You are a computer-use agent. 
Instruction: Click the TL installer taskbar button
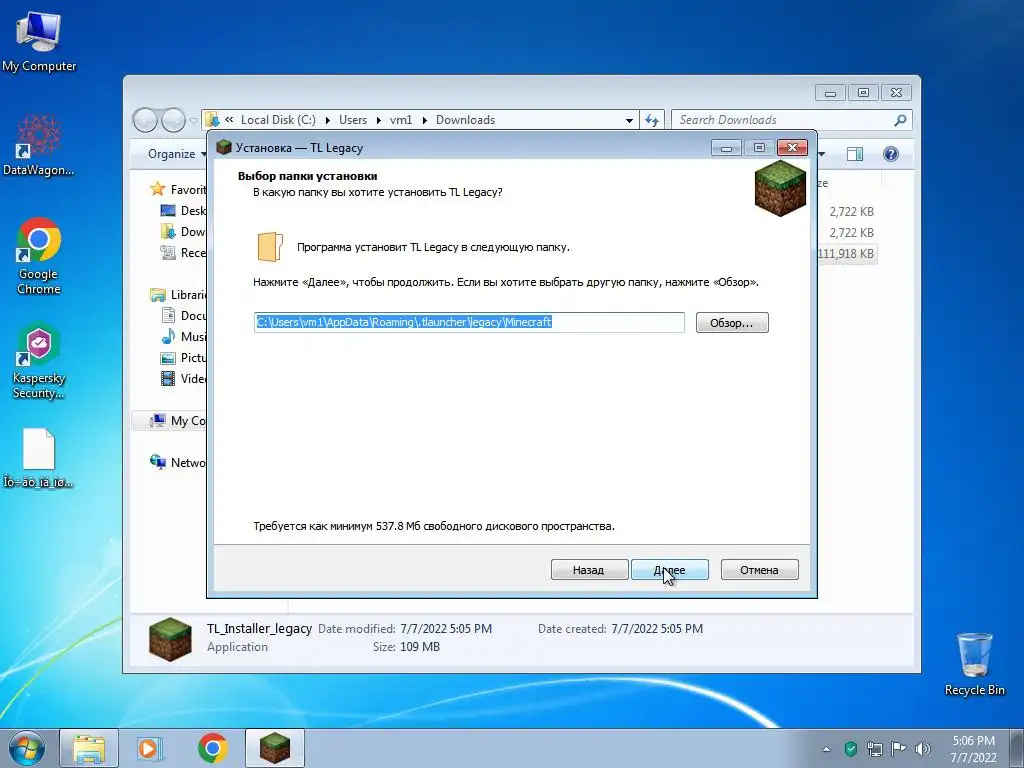[x=275, y=748]
